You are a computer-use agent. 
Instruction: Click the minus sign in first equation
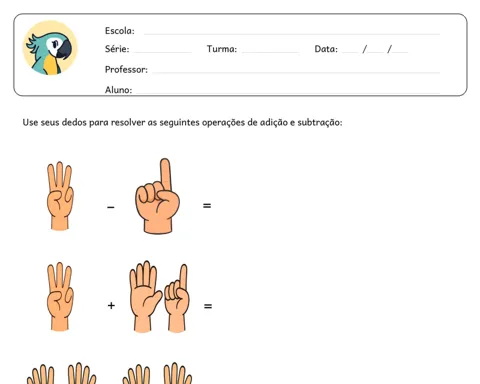pos(111,207)
